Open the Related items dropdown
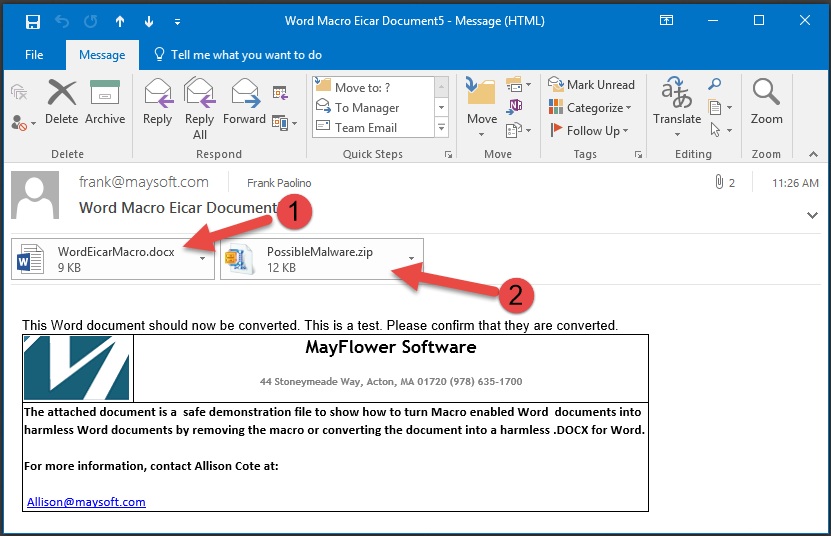This screenshot has width=831, height=536. [720, 108]
